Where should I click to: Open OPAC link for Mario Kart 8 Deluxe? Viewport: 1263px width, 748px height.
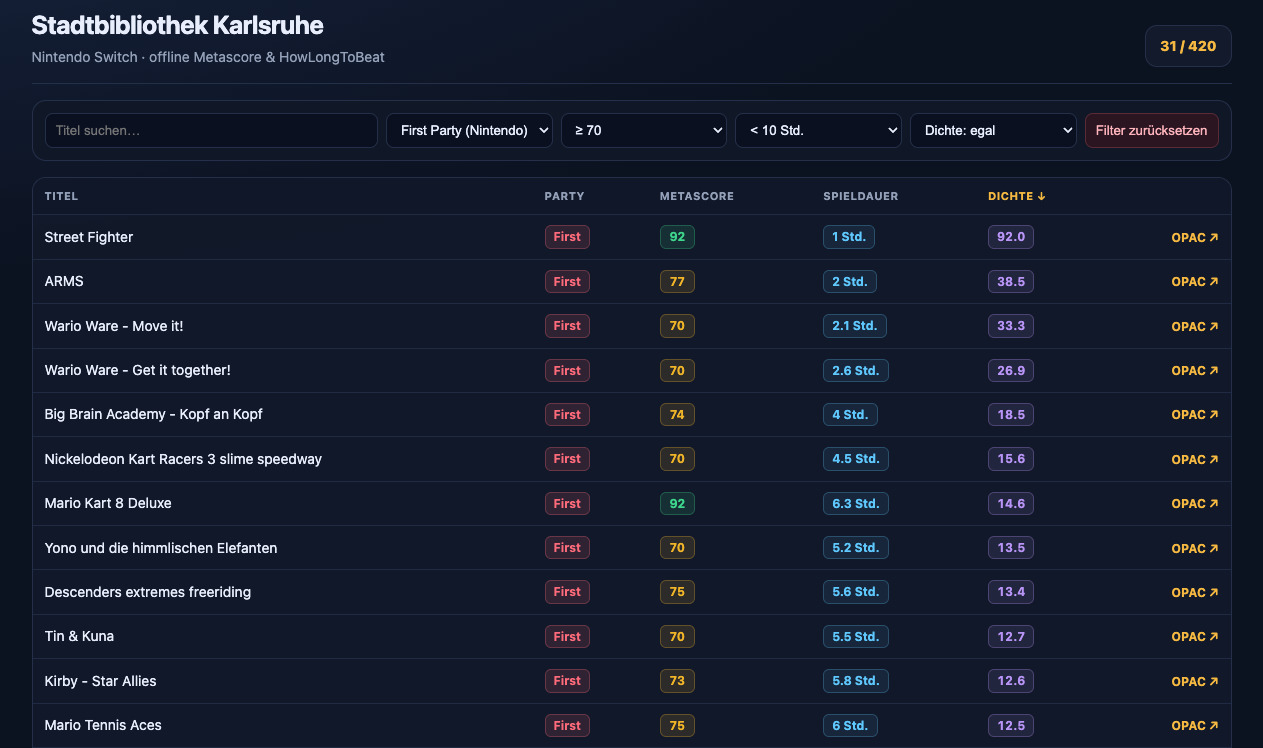click(x=1195, y=503)
